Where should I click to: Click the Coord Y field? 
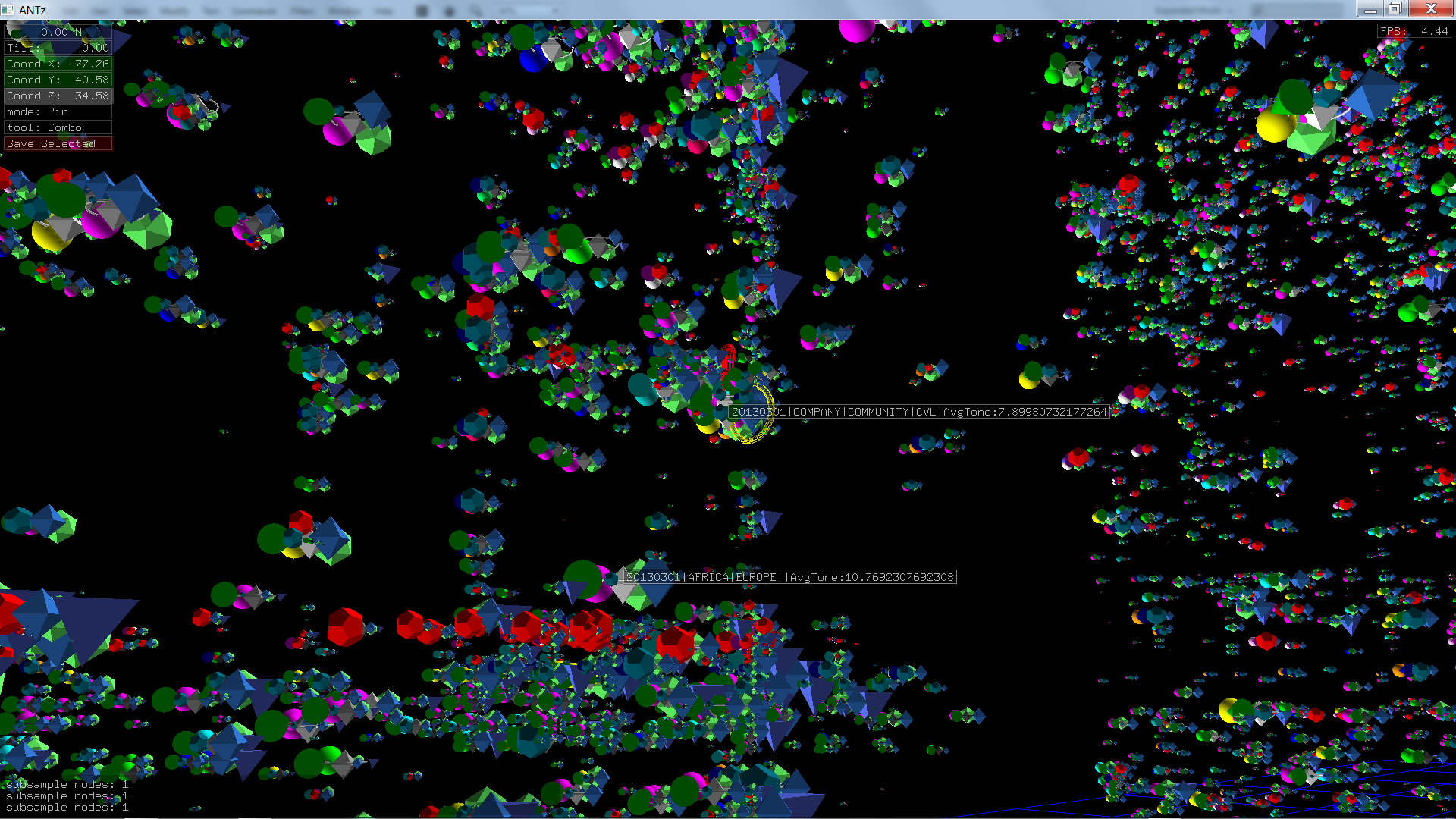tap(58, 80)
